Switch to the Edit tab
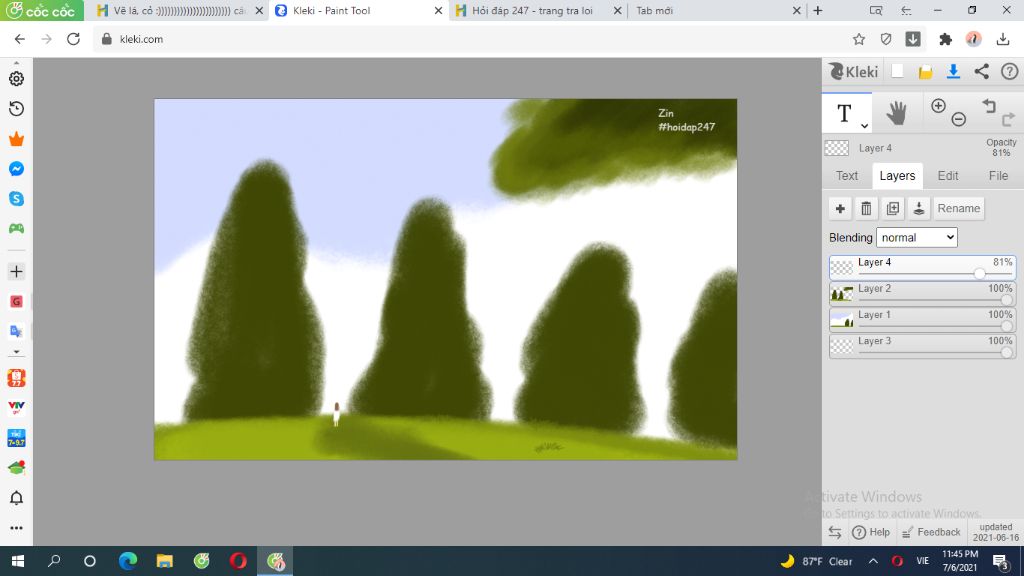This screenshot has height=576, width=1024. [948, 176]
